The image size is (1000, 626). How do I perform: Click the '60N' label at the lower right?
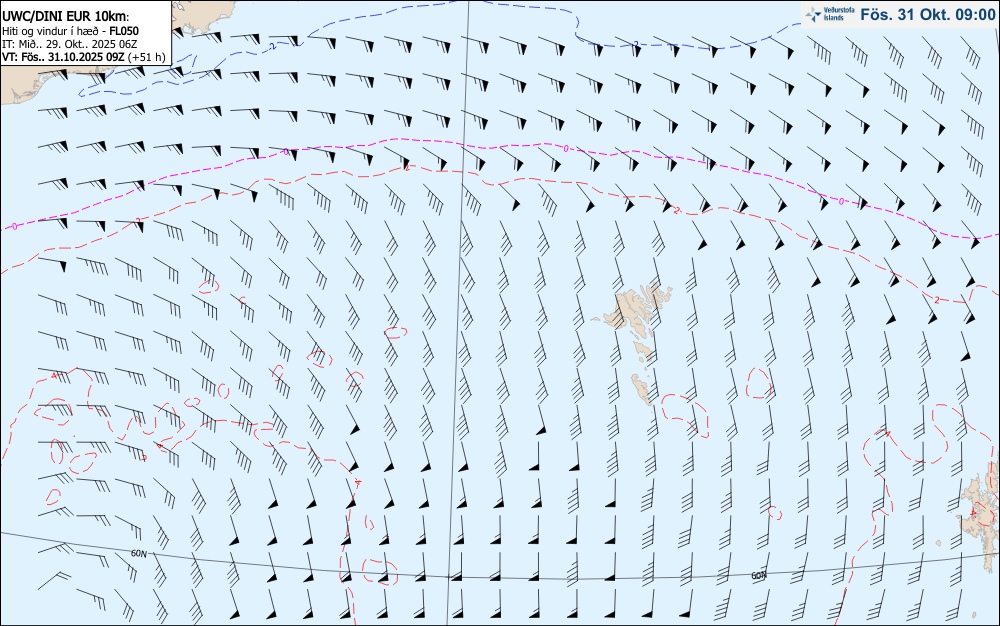(x=758, y=576)
